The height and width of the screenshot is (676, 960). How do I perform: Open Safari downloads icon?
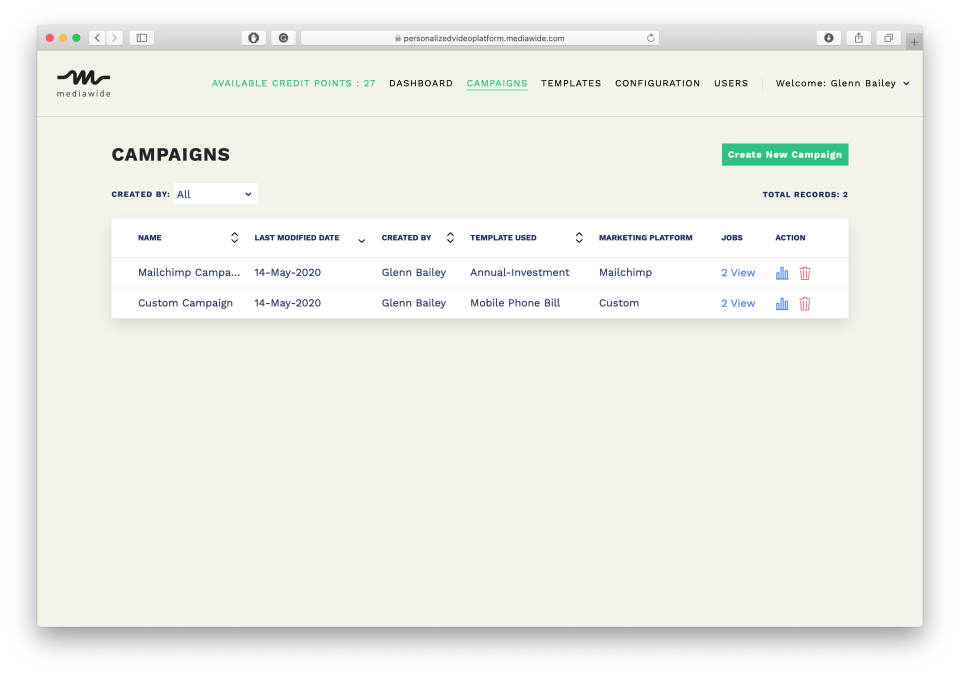pyautogui.click(x=828, y=37)
